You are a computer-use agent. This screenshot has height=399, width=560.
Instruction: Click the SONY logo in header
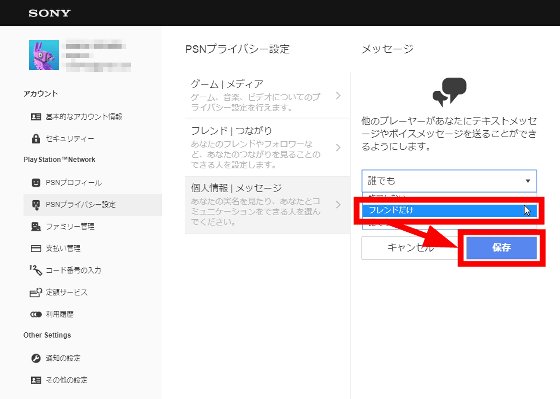point(49,13)
